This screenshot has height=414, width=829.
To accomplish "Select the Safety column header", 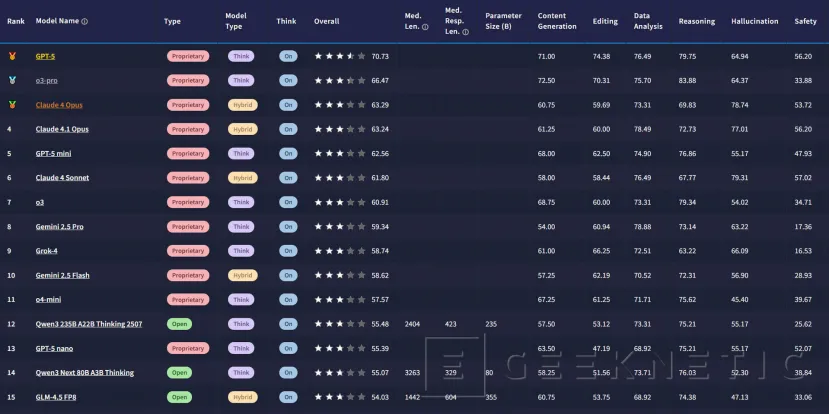I will (x=805, y=21).
